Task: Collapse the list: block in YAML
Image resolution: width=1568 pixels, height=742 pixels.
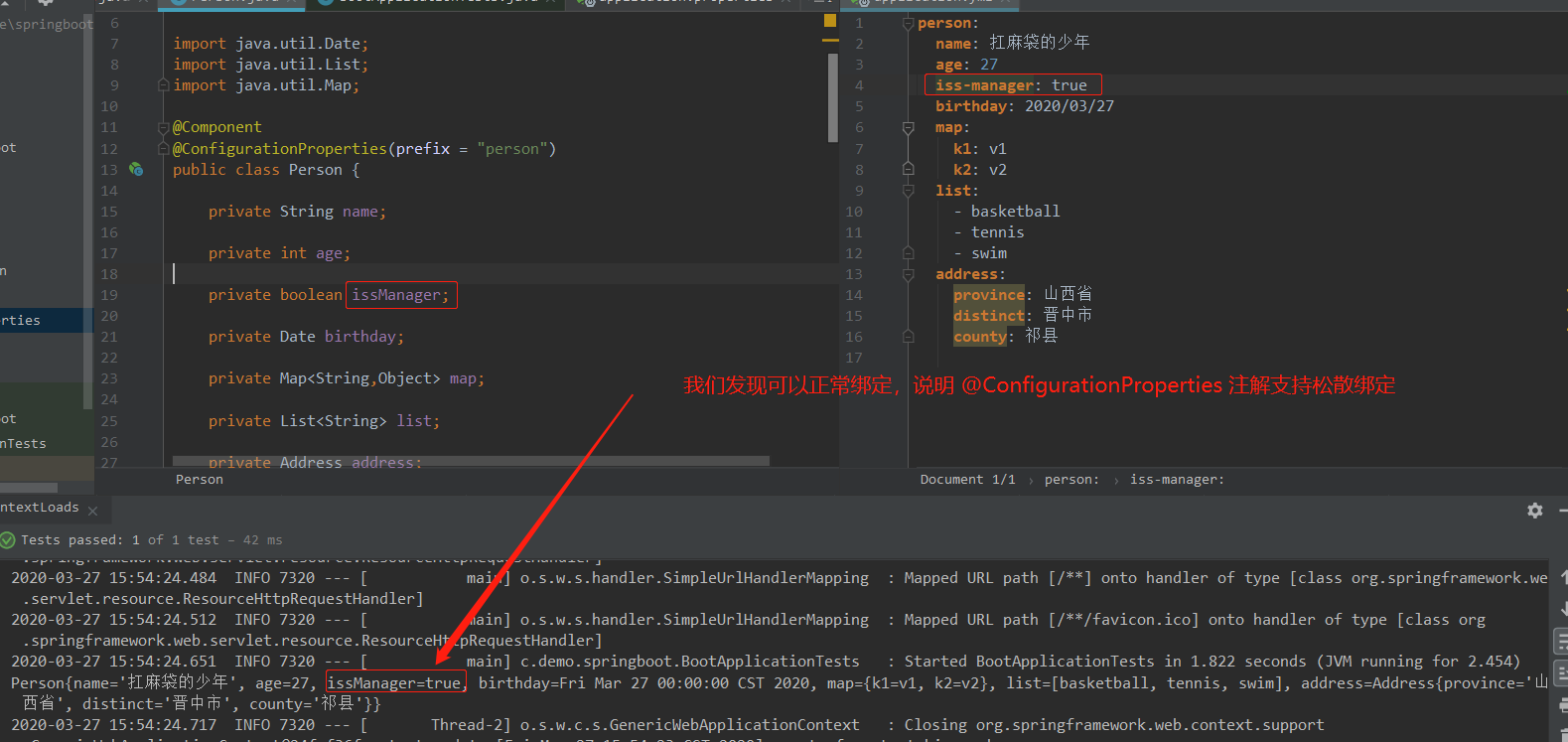Action: pos(908,191)
